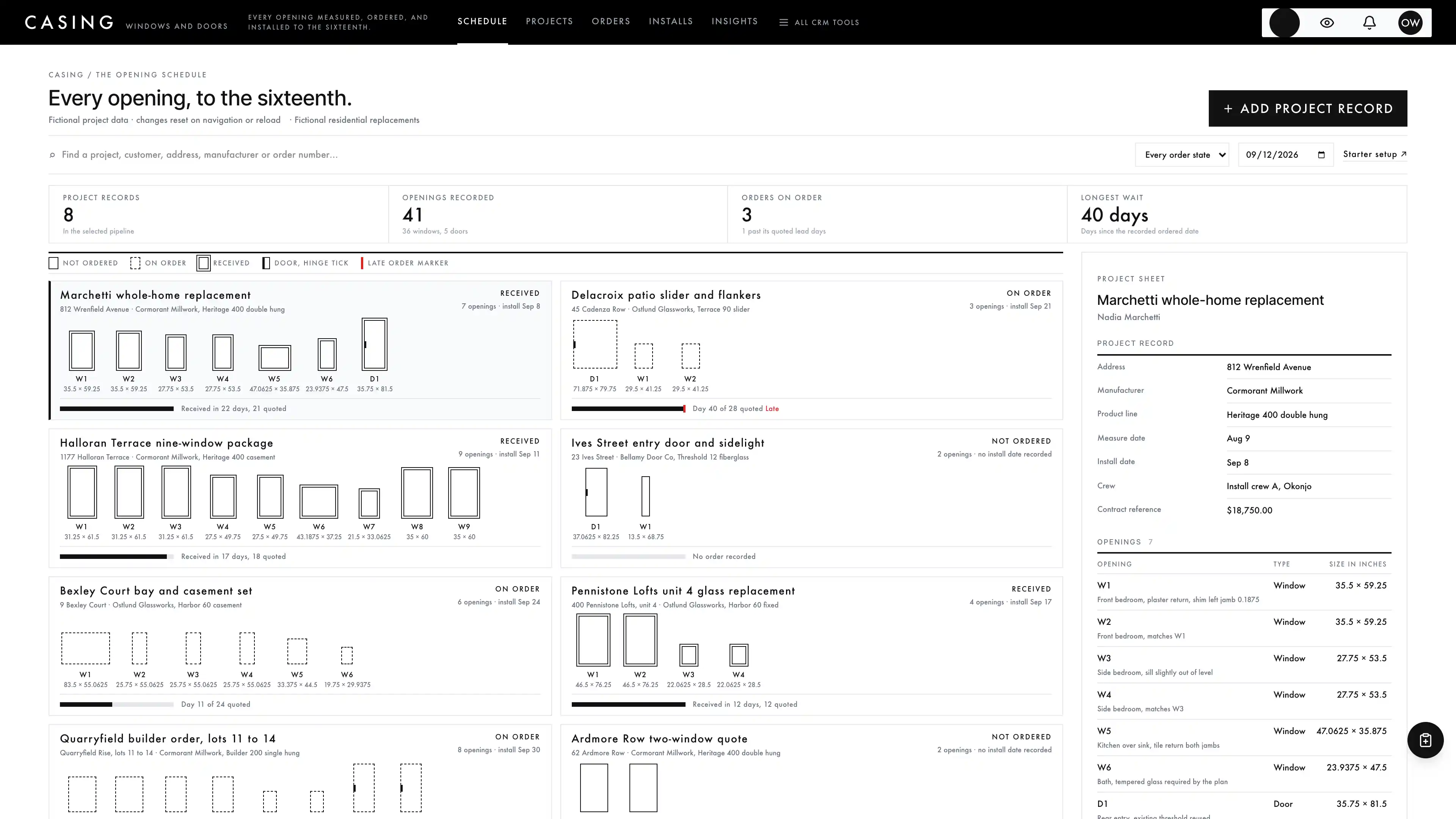Click the Orders On Order stat card
1456x819 pixels.
point(897,214)
